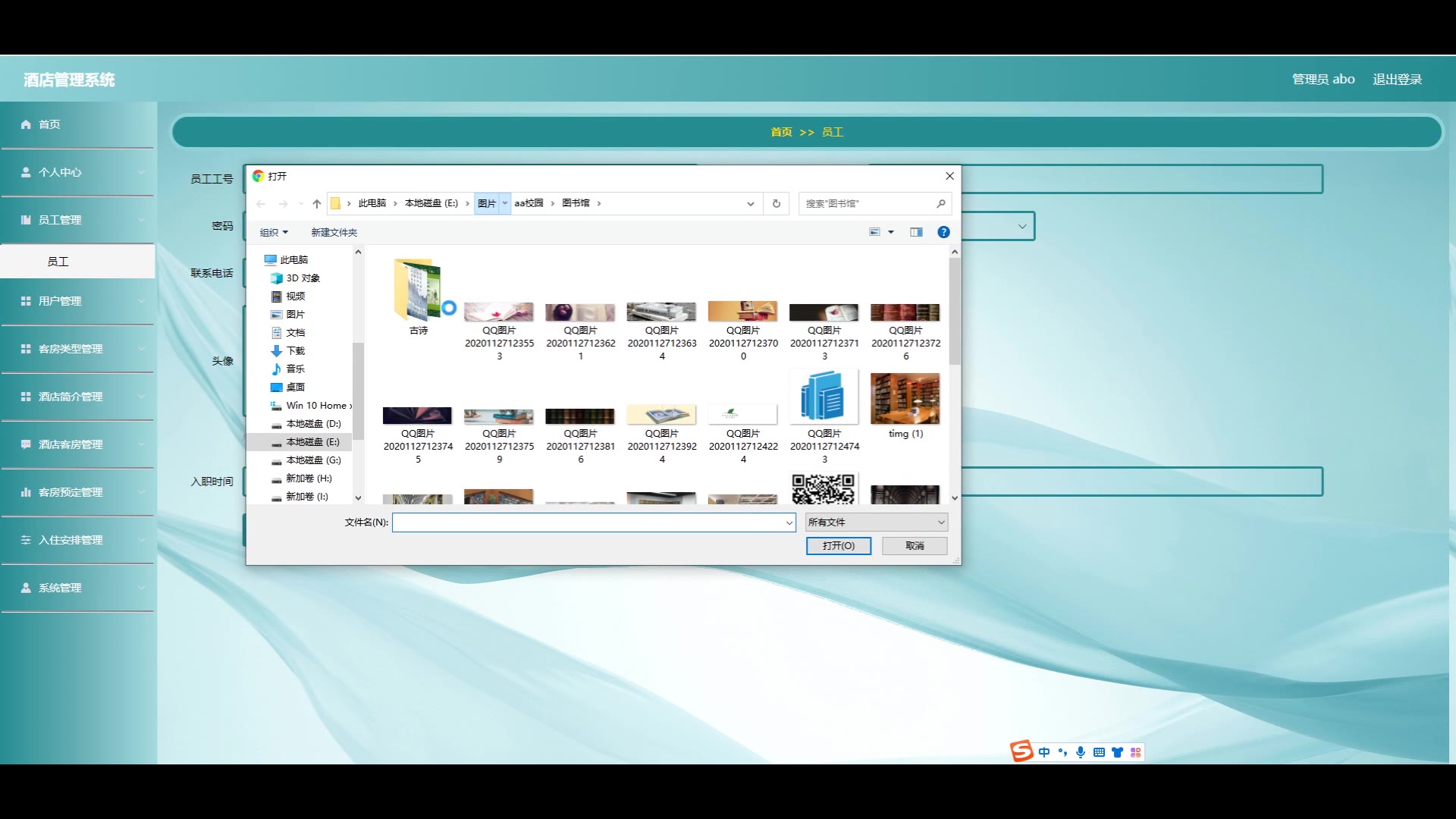Image resolution: width=1456 pixels, height=819 pixels.
Task: Open Sogou soft keyboard icon
Action: click(1099, 752)
